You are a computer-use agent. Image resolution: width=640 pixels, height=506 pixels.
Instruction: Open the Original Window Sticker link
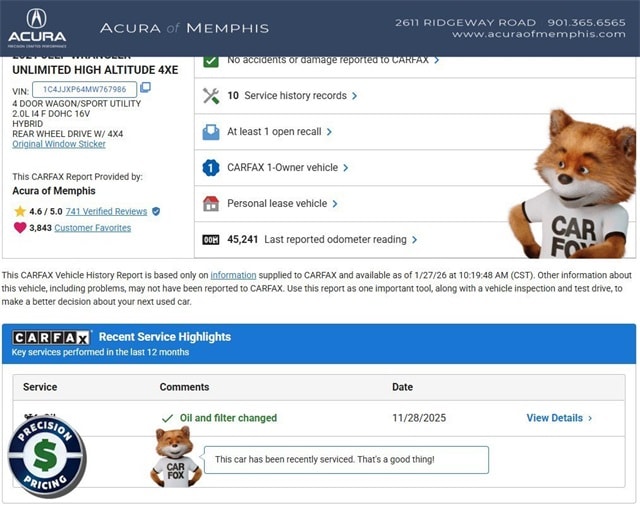(x=58, y=144)
